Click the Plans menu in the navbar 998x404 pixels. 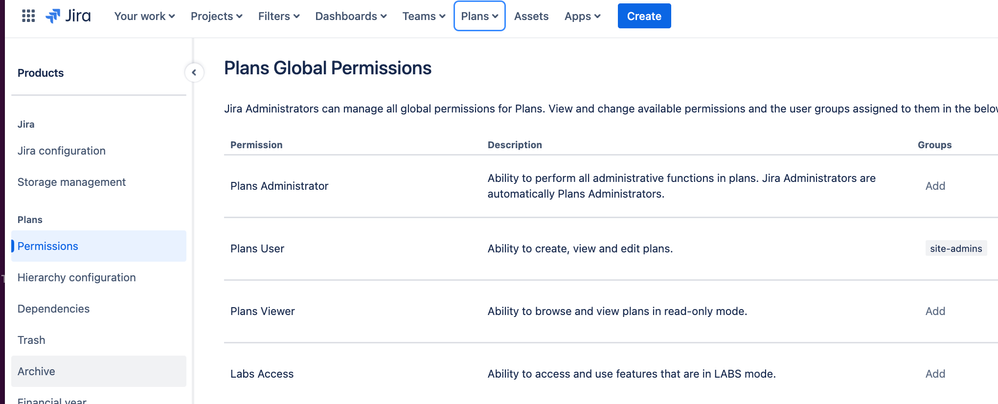(x=479, y=16)
